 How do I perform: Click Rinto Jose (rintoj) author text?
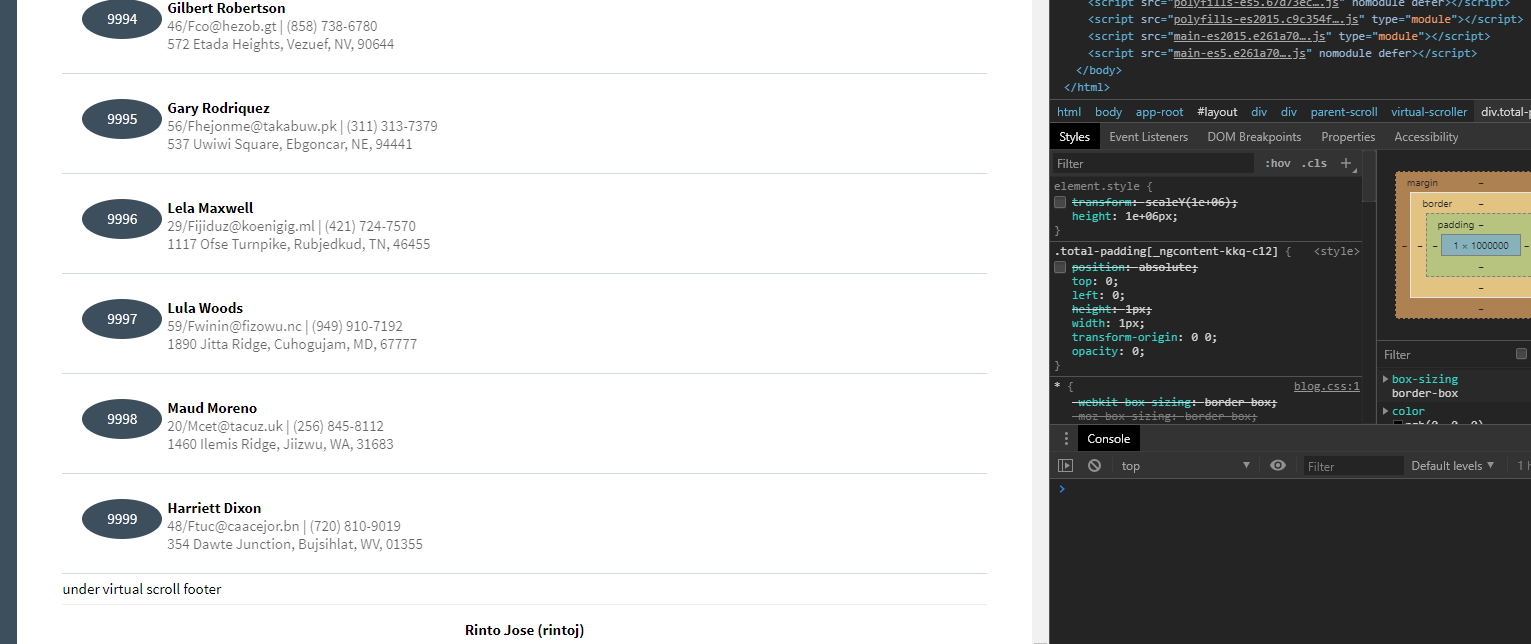point(524,630)
